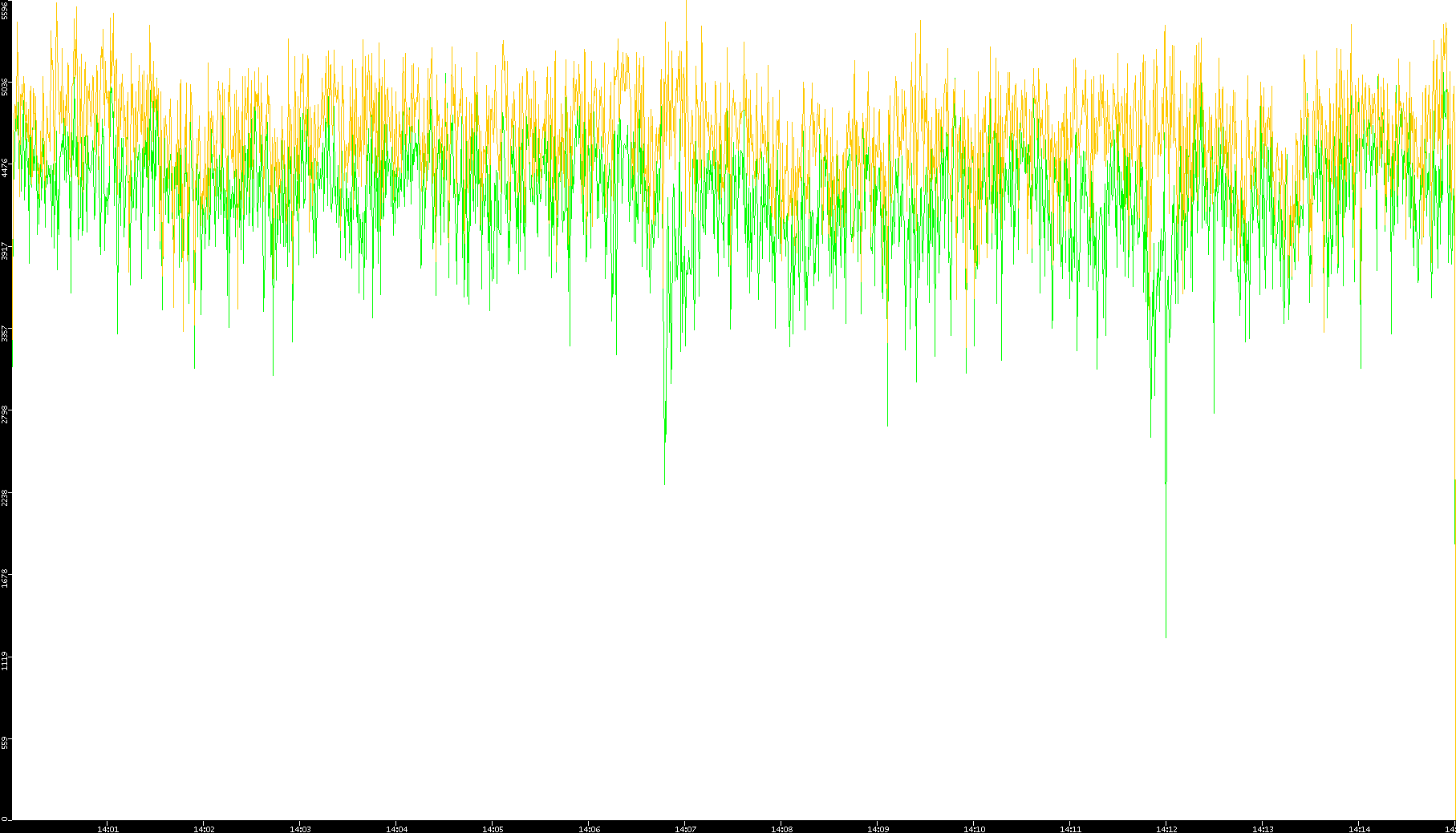Click the 14:07 time axis label
Screen dimensions: 1456x833
coord(685,829)
